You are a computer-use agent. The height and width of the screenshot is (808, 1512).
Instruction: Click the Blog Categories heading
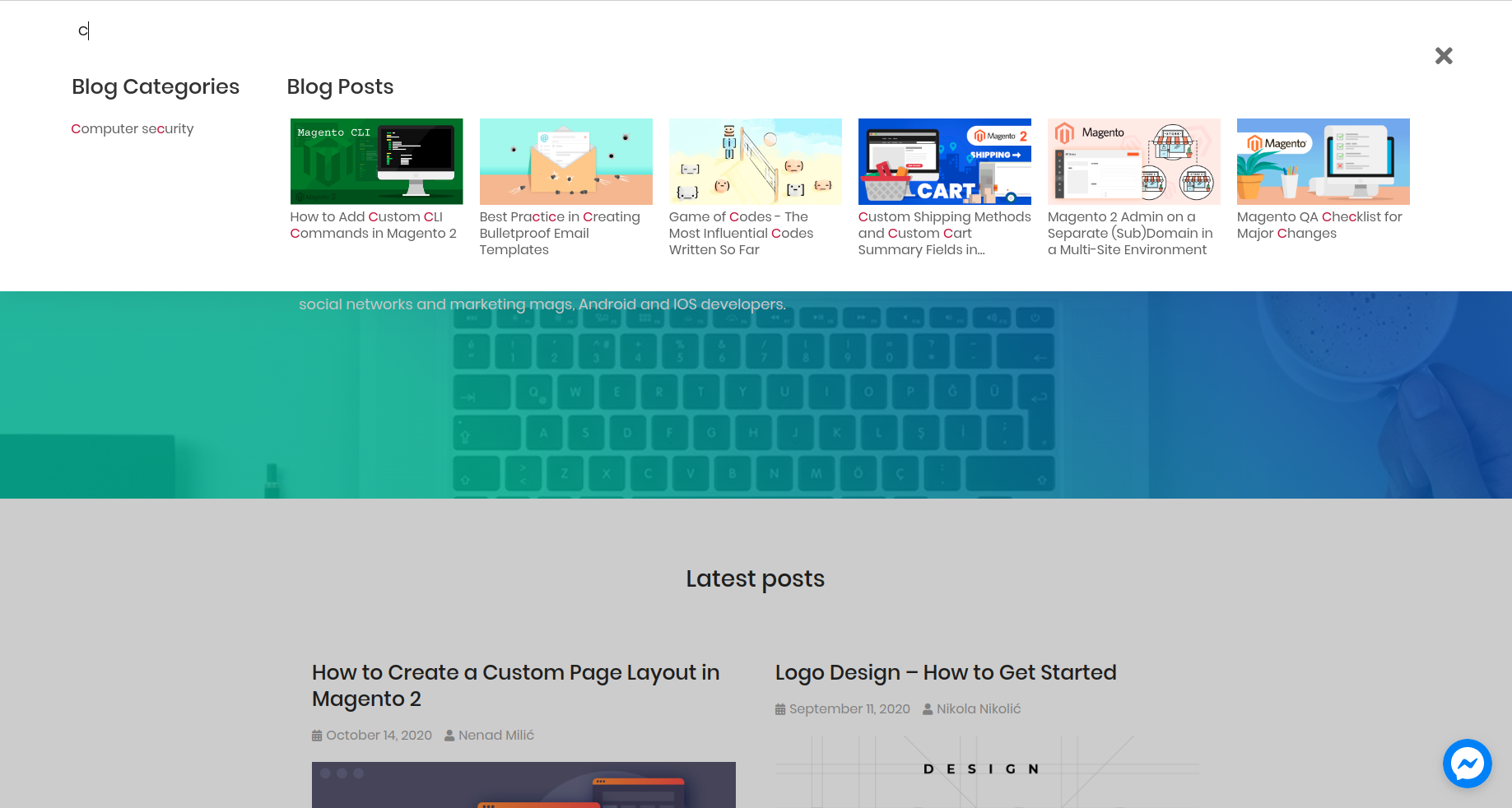click(x=156, y=87)
